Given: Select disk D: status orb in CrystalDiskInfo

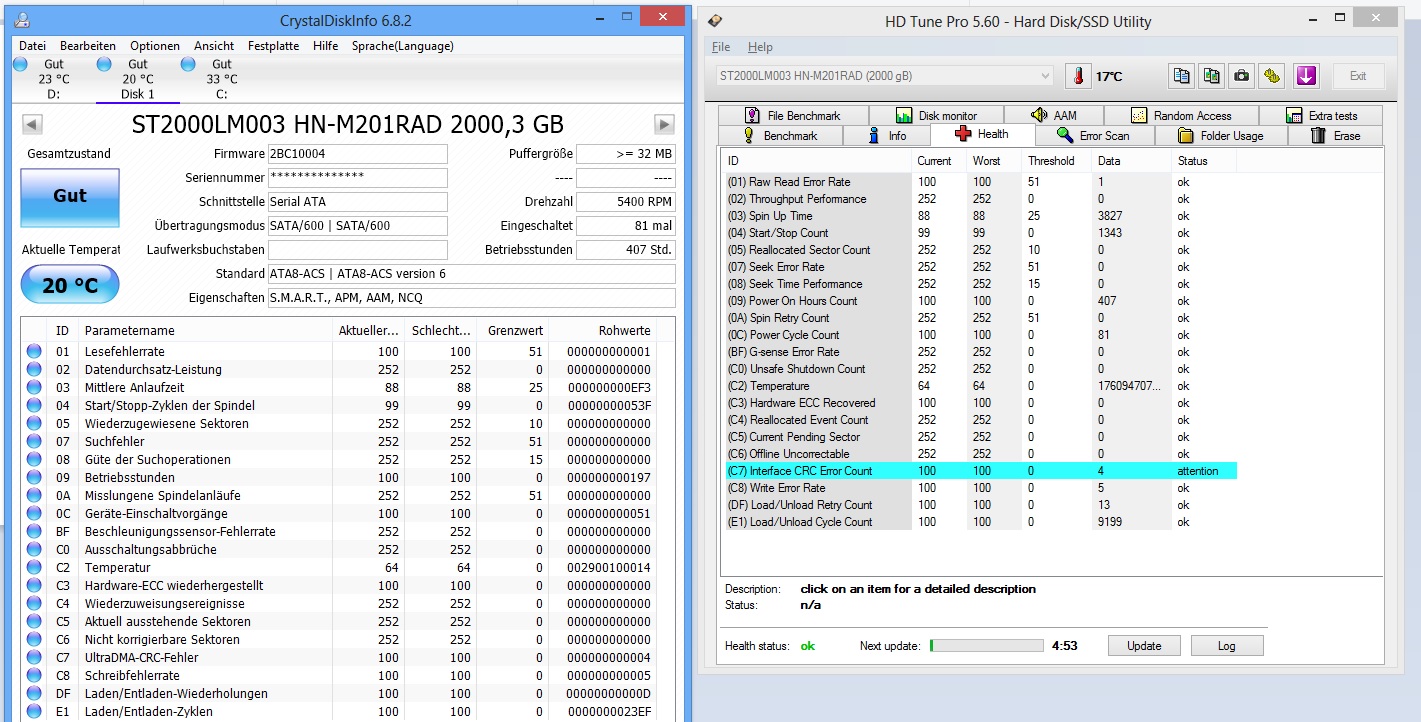Looking at the screenshot, I should (x=20, y=64).
